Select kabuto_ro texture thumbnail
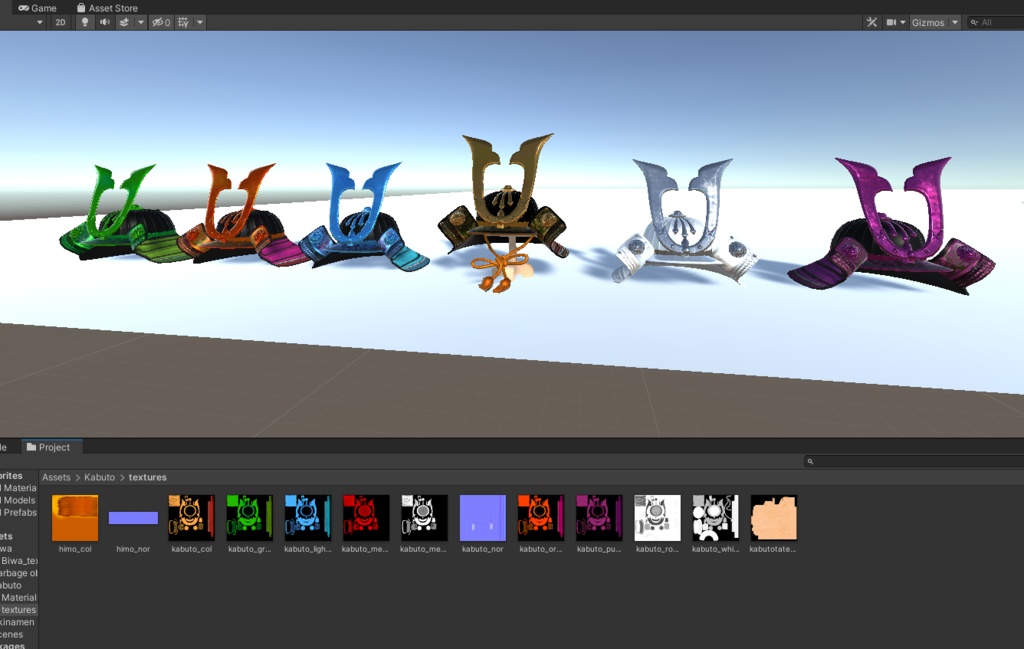This screenshot has height=649, width=1024. tap(657, 518)
